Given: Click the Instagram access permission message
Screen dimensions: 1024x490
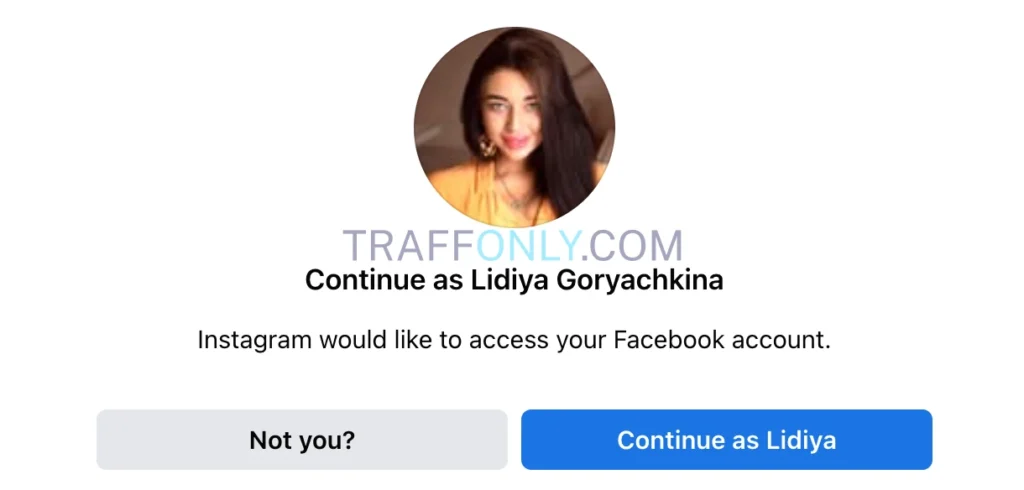Looking at the screenshot, I should [514, 340].
